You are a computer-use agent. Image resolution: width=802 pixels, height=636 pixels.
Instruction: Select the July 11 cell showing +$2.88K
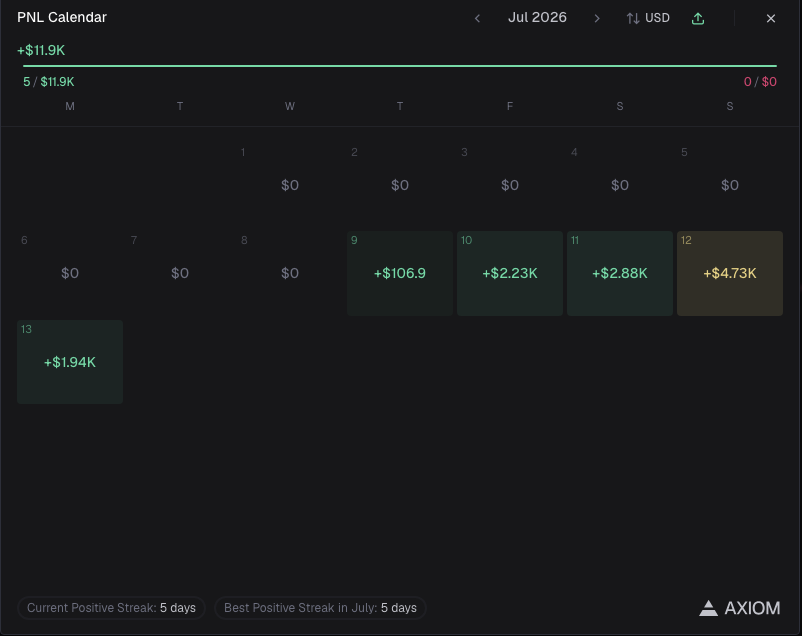tap(620, 273)
